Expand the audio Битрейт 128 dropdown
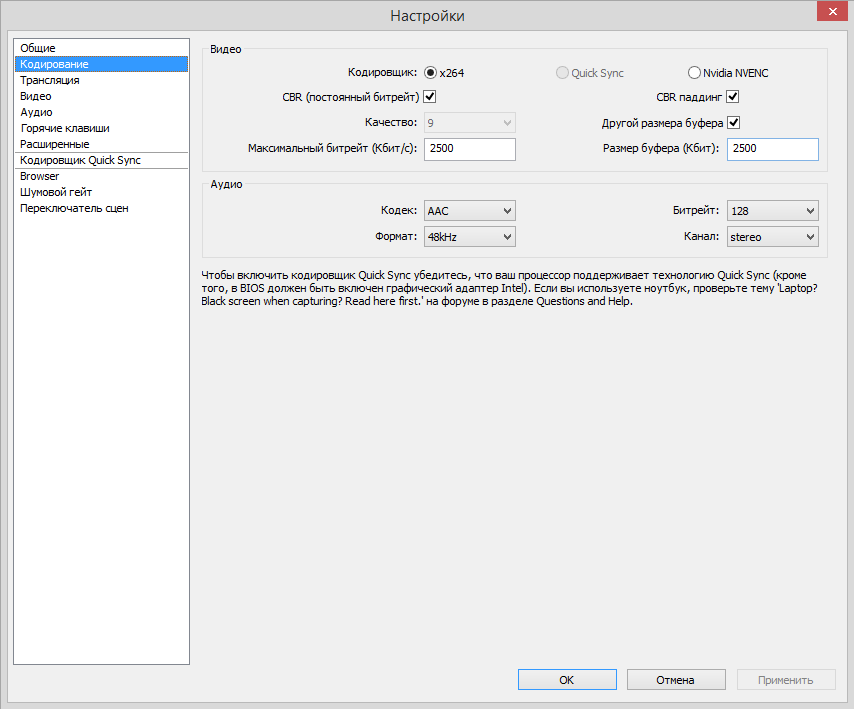854x709 pixels. point(772,211)
